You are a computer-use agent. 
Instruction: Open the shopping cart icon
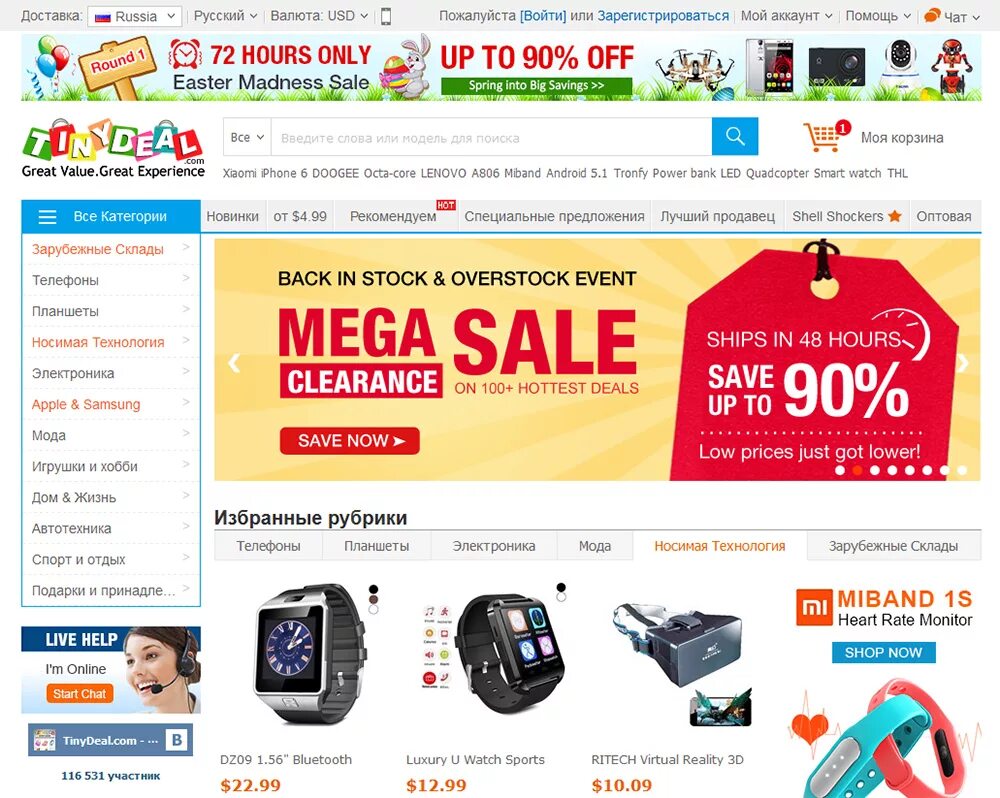823,137
